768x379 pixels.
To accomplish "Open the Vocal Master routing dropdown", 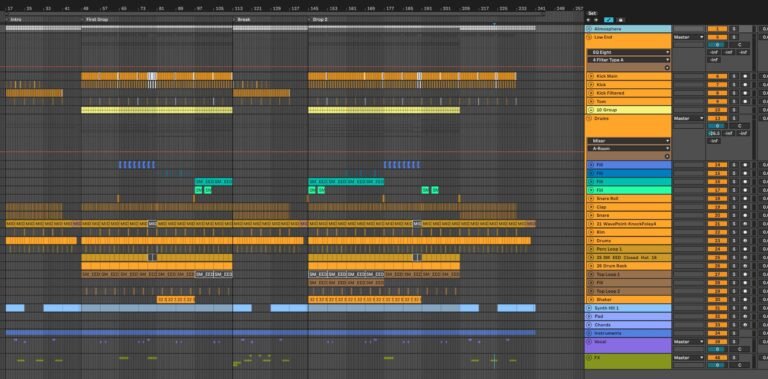I will click(x=689, y=342).
